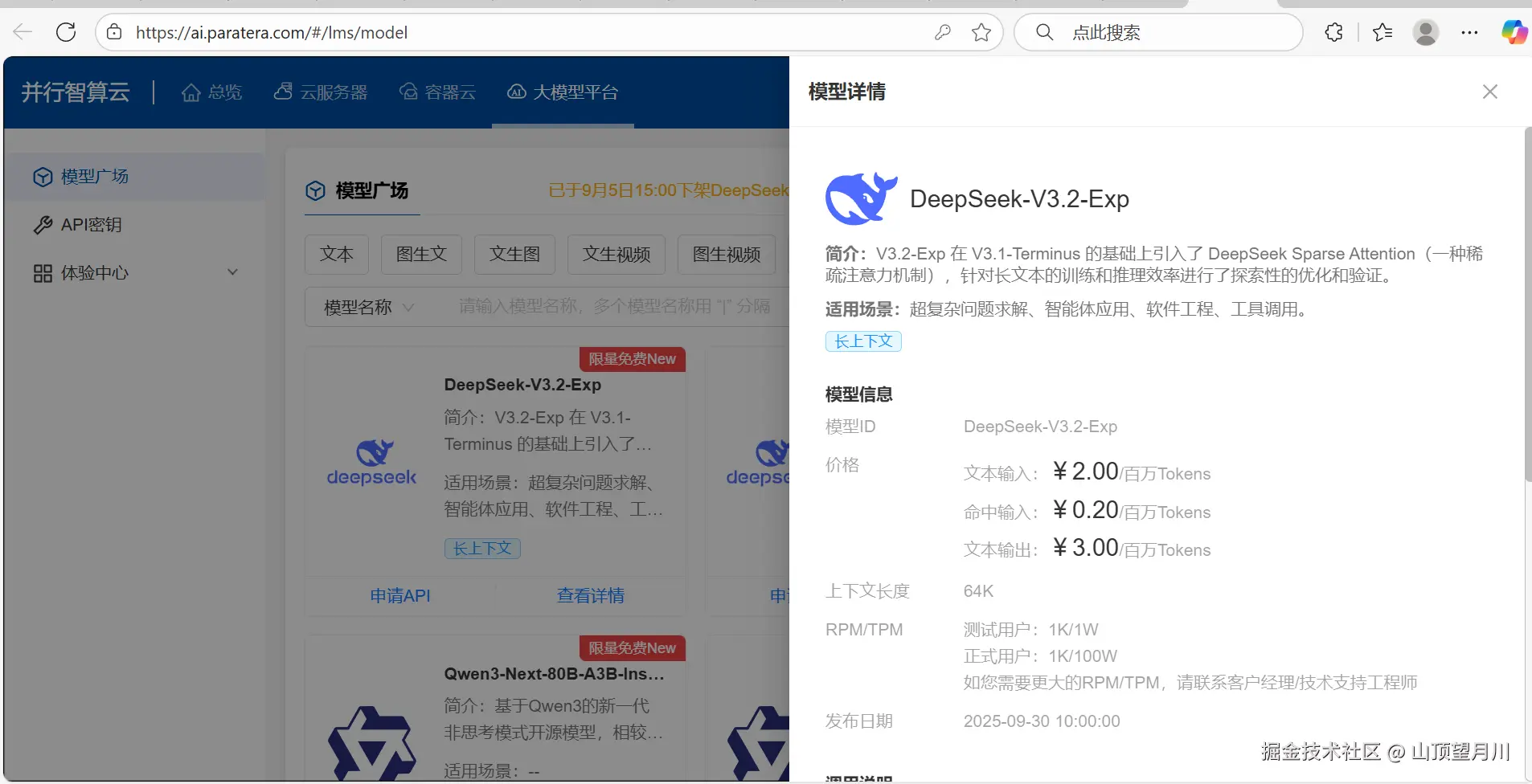Select 大模型平台 navigation tab

(563, 92)
